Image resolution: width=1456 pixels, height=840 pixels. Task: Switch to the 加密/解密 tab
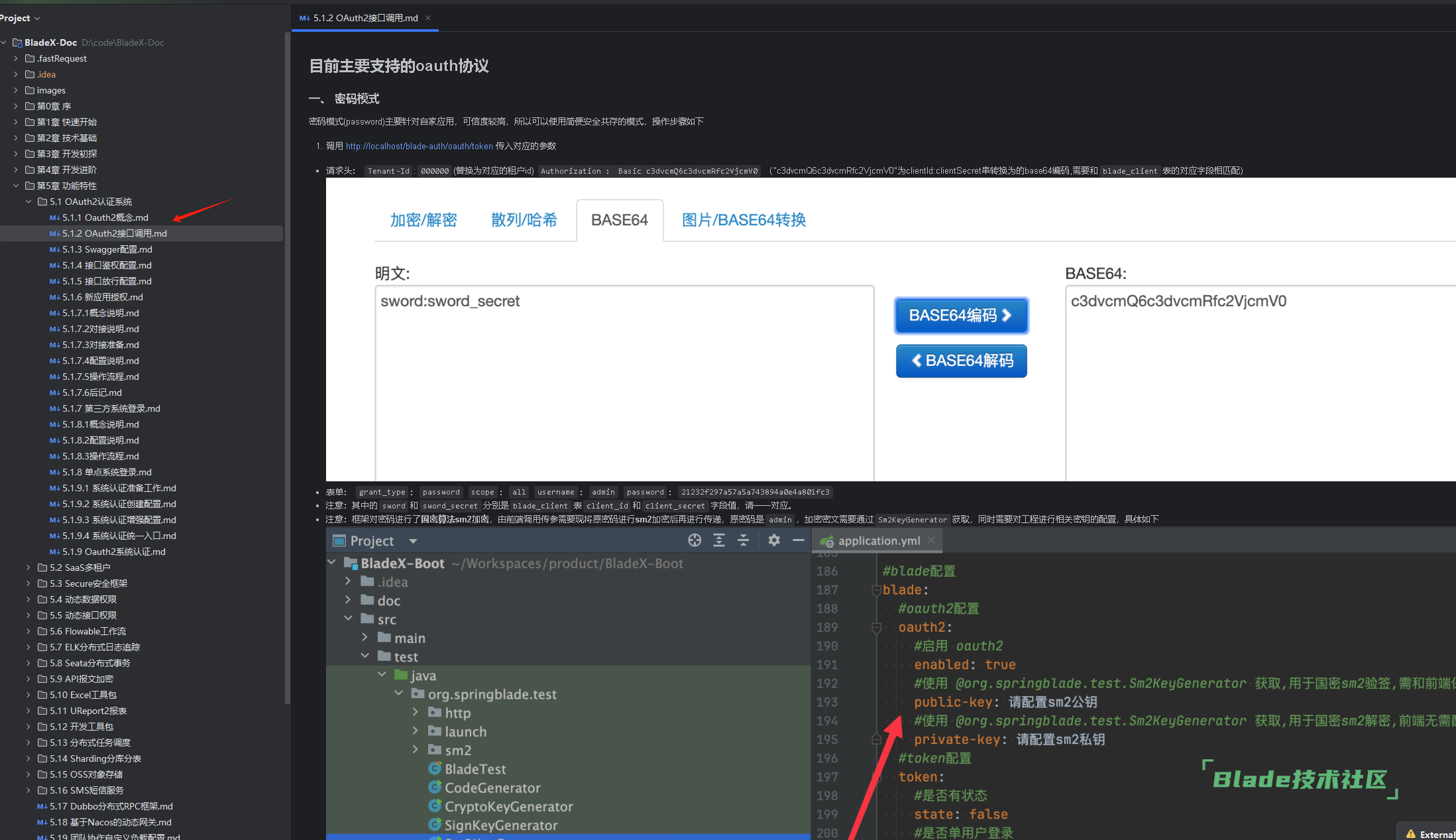click(x=423, y=220)
